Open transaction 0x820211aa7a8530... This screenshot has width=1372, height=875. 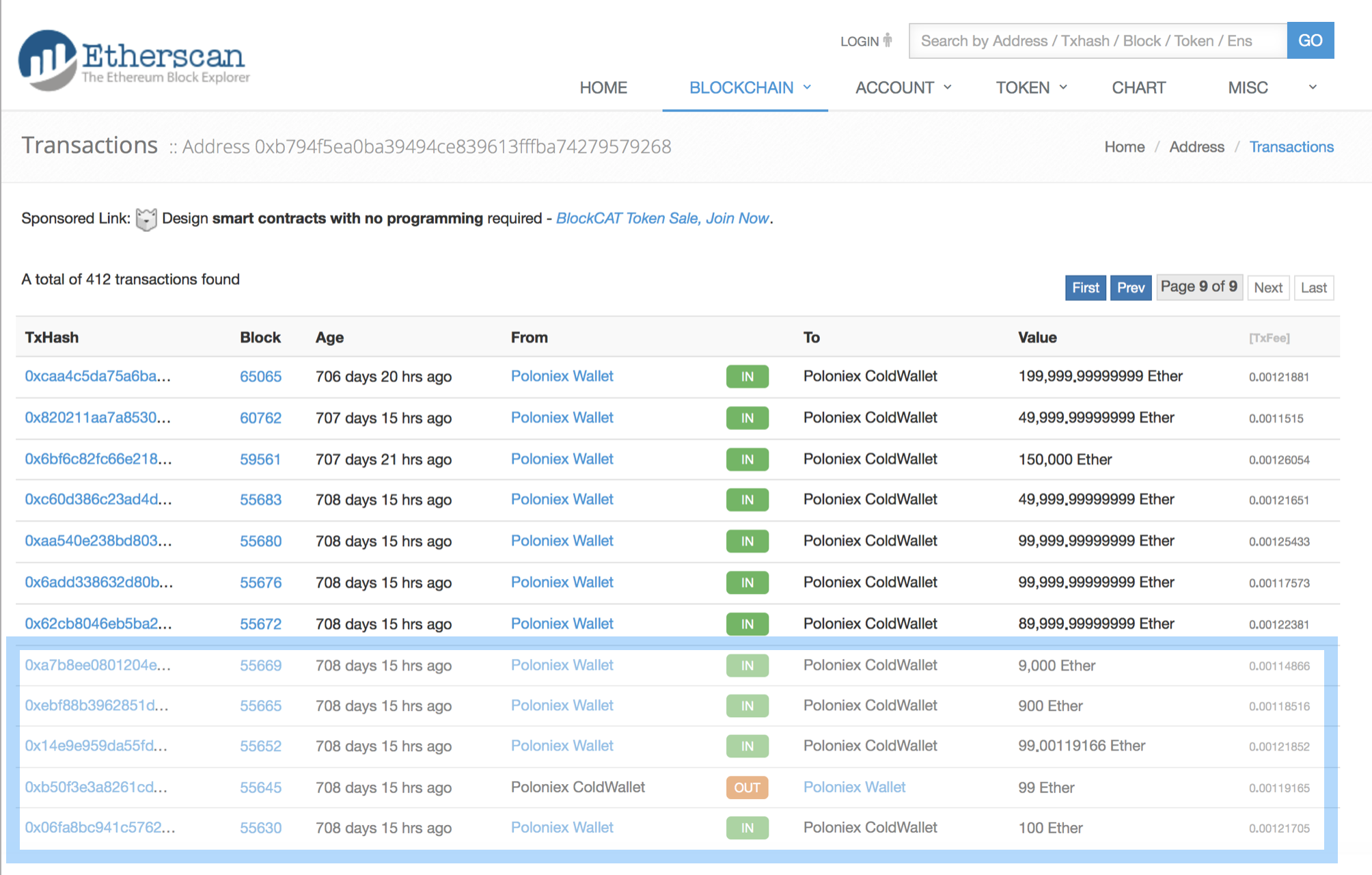coord(98,418)
